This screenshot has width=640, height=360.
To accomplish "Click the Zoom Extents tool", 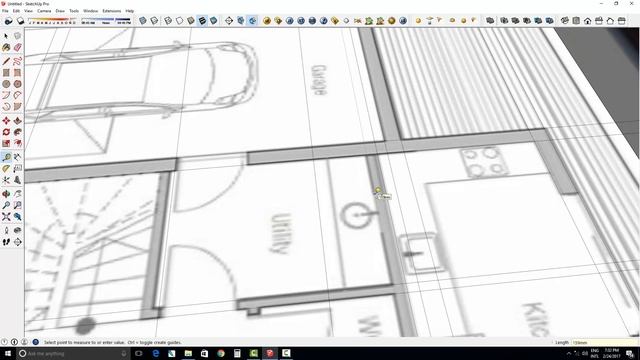I will pyautogui.click(x=6, y=217).
